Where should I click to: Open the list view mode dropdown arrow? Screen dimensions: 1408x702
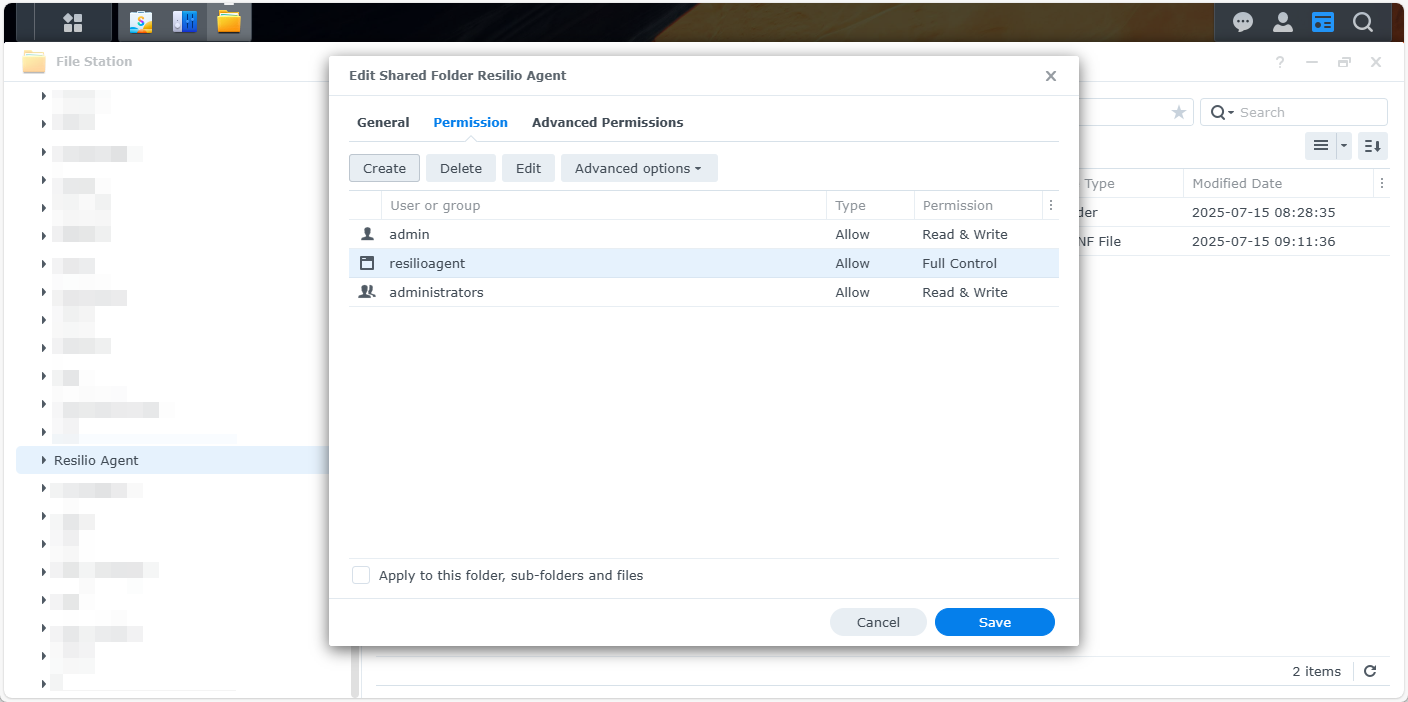click(x=1344, y=146)
